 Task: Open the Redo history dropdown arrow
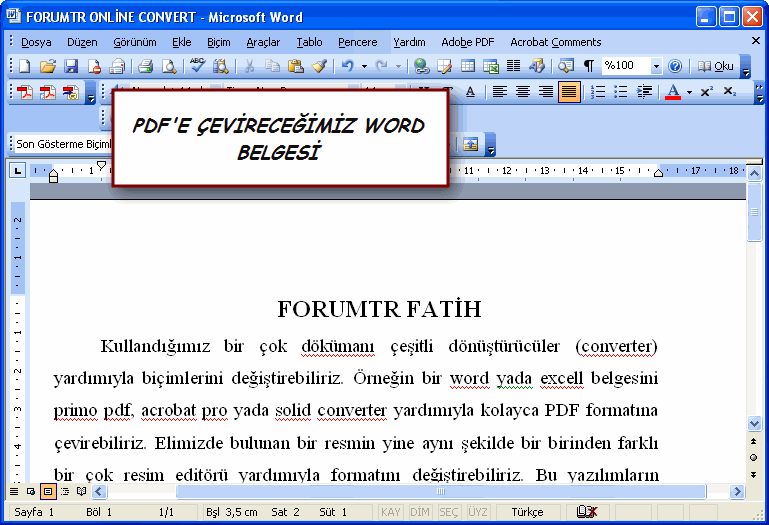tap(398, 66)
